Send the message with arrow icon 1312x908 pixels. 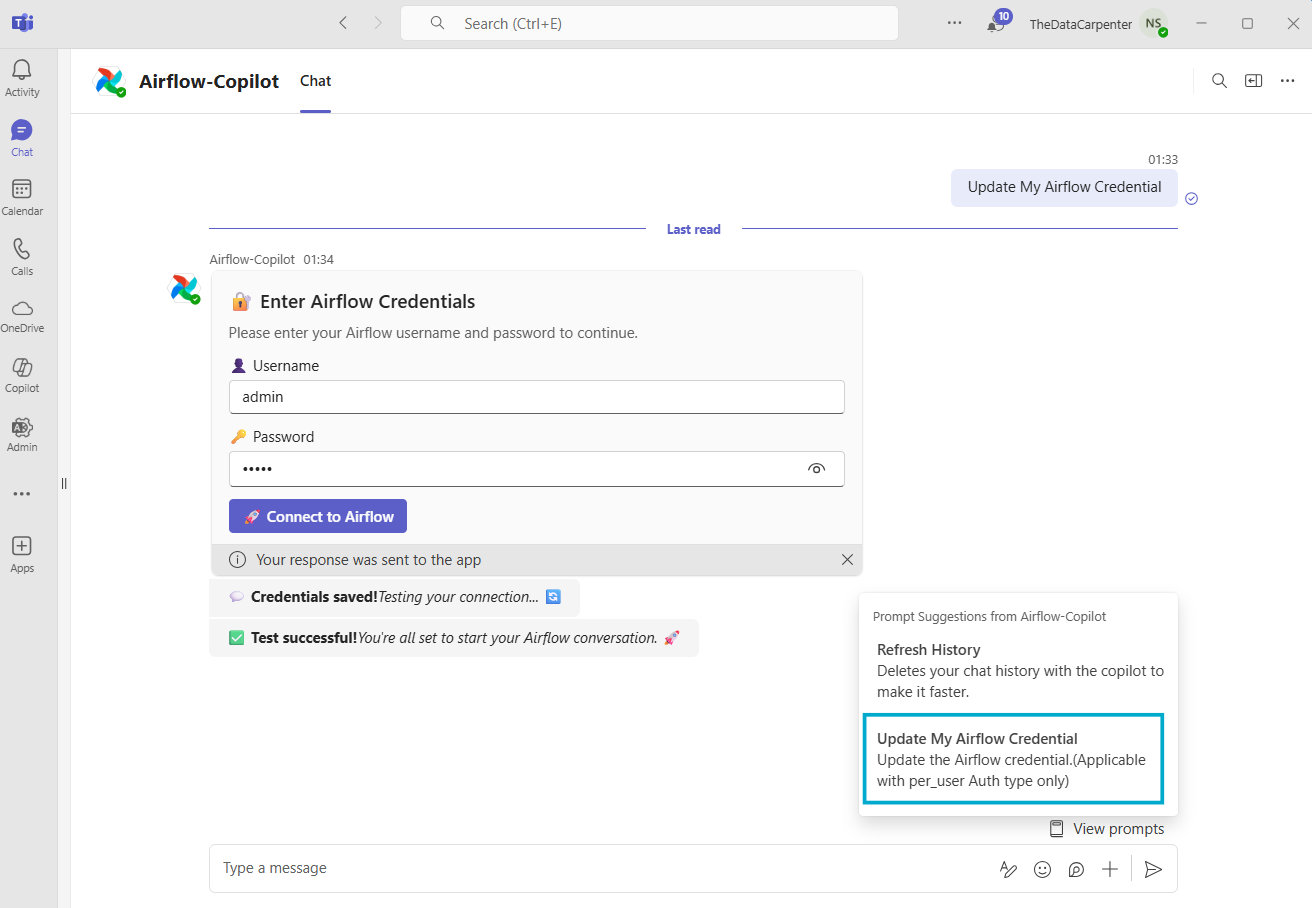[1153, 869]
